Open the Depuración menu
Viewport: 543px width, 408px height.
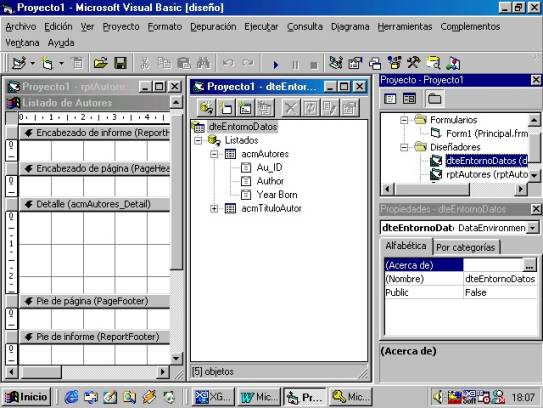point(213,27)
